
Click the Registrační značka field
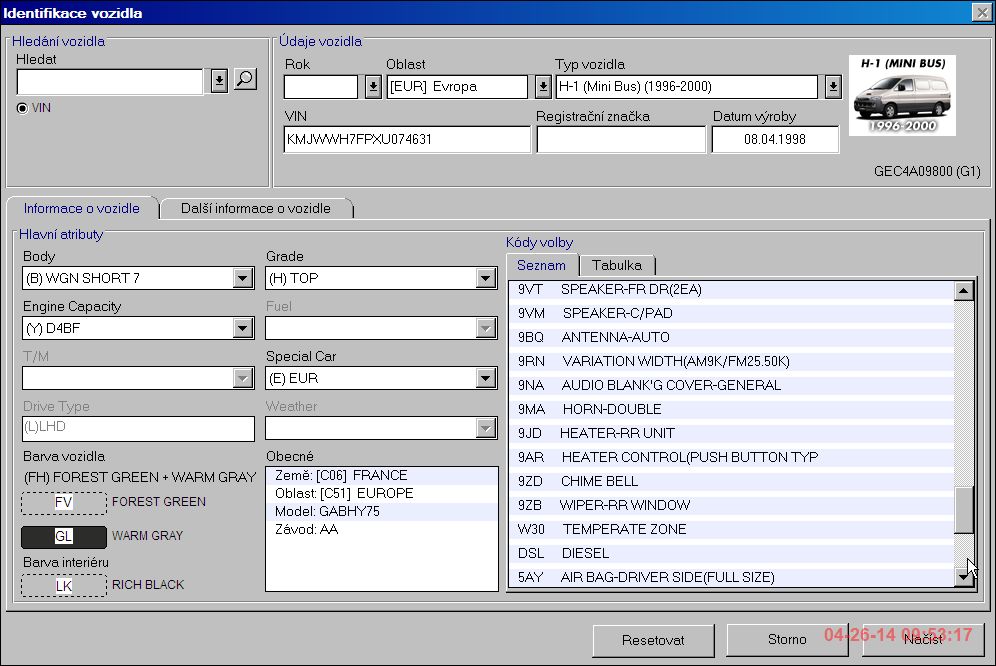point(621,139)
